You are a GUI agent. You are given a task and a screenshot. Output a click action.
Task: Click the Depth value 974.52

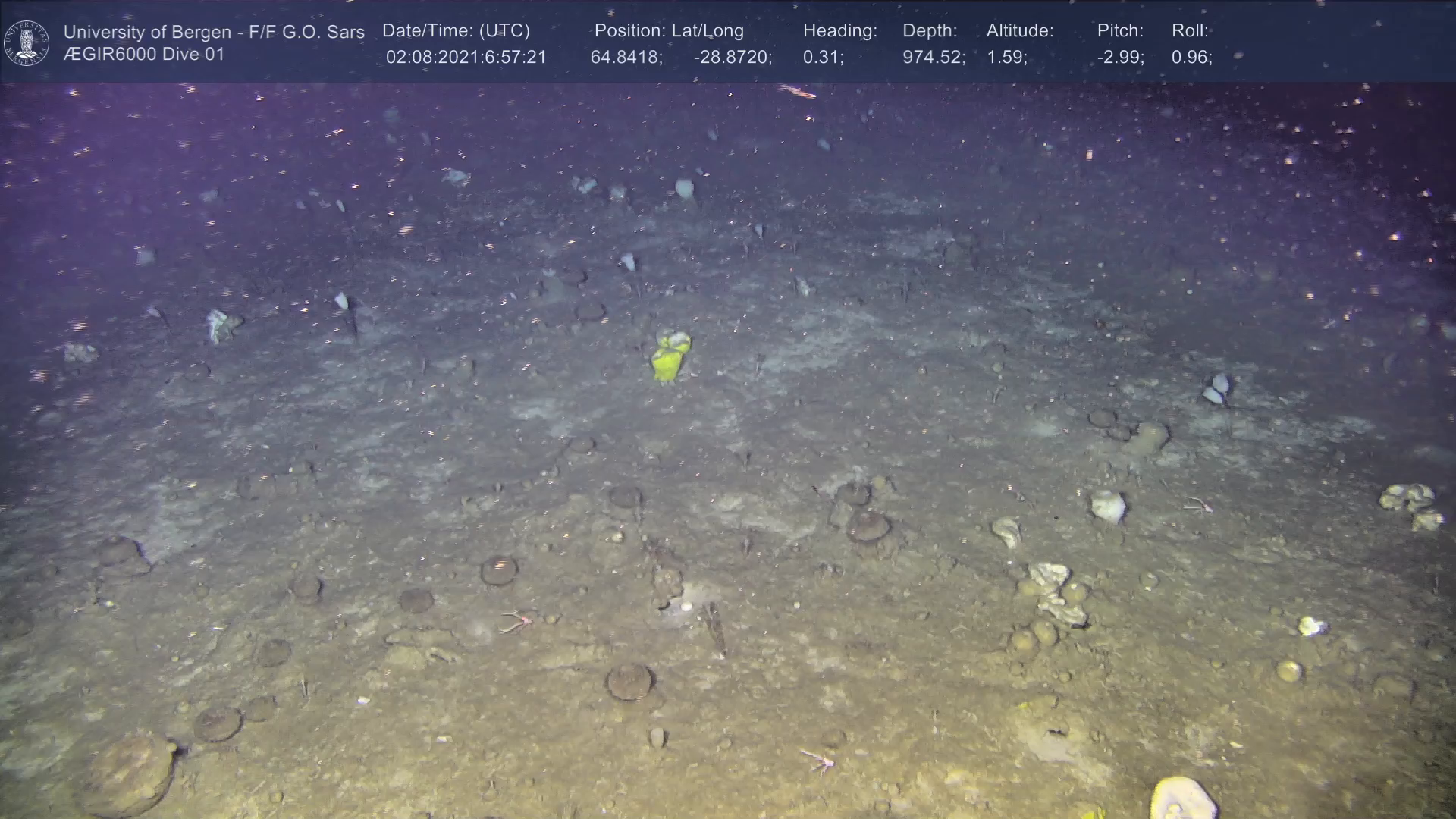(933, 58)
